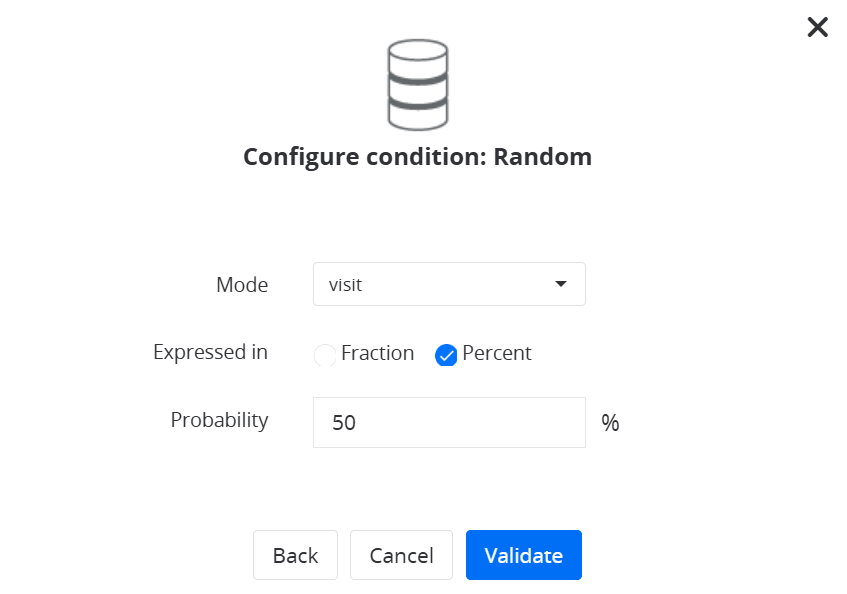Click the 'visit' value in Mode
Viewport: 847px width, 594px height.
pyautogui.click(x=346, y=285)
